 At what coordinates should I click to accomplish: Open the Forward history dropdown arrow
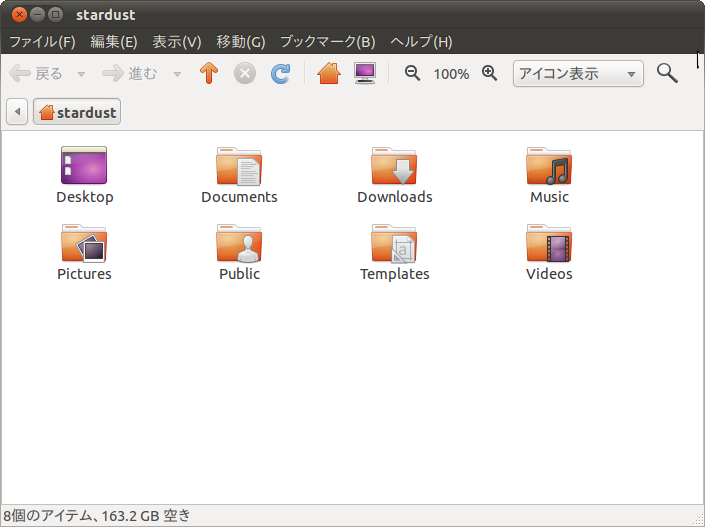[178, 74]
